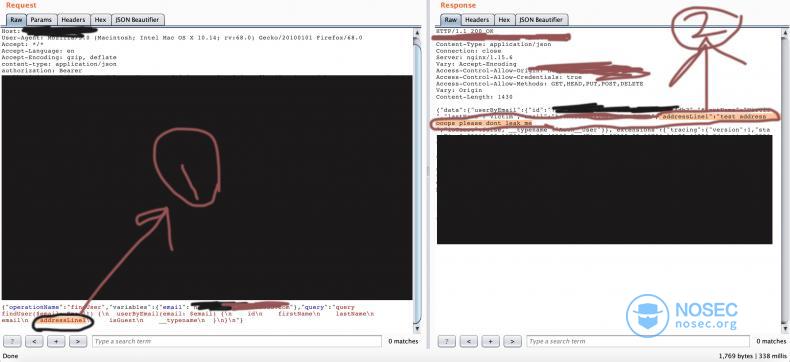Select the Response Raw tab
The image size is (790, 362).
click(450, 20)
